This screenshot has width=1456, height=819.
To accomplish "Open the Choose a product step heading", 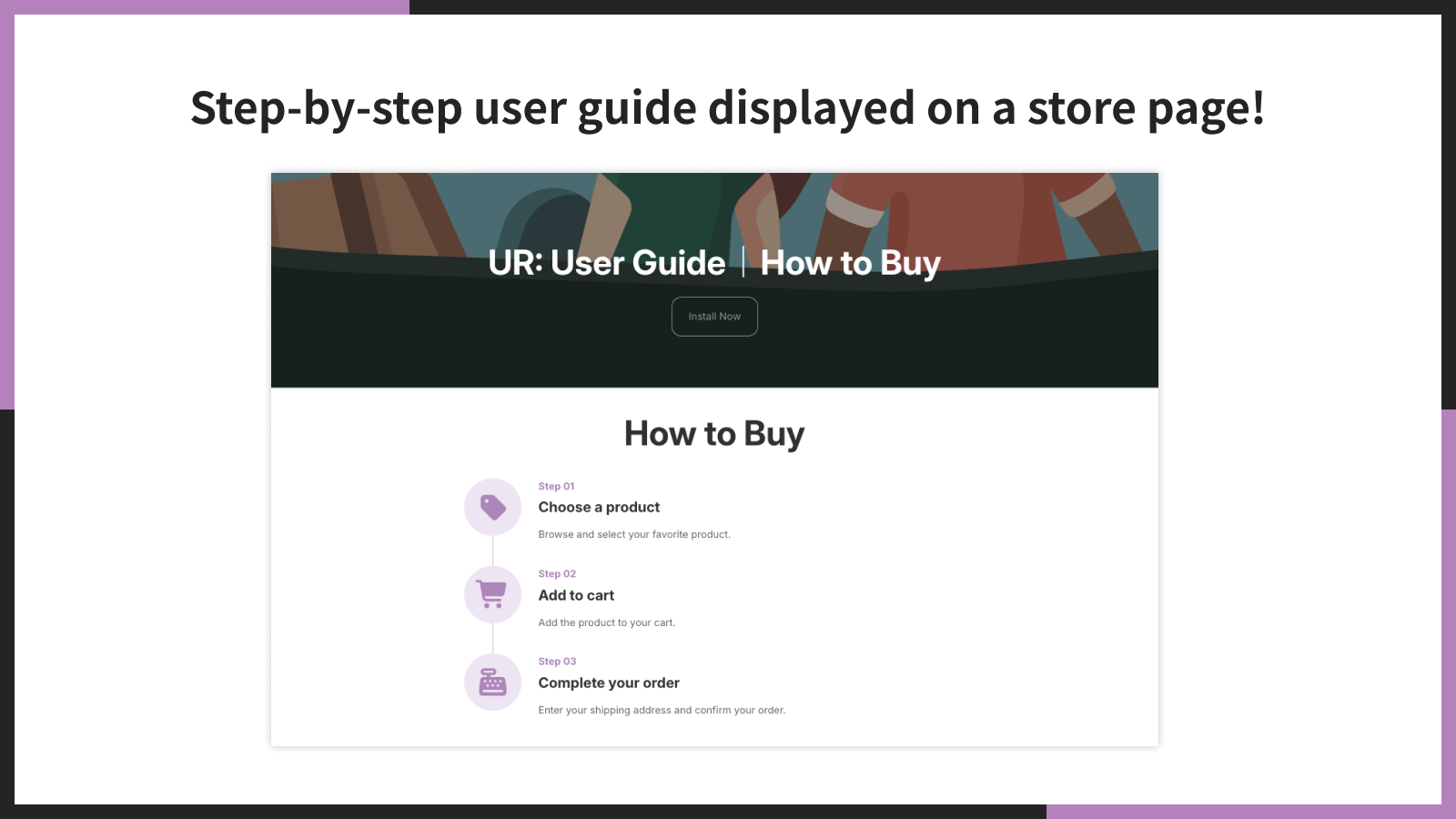I will (x=599, y=507).
